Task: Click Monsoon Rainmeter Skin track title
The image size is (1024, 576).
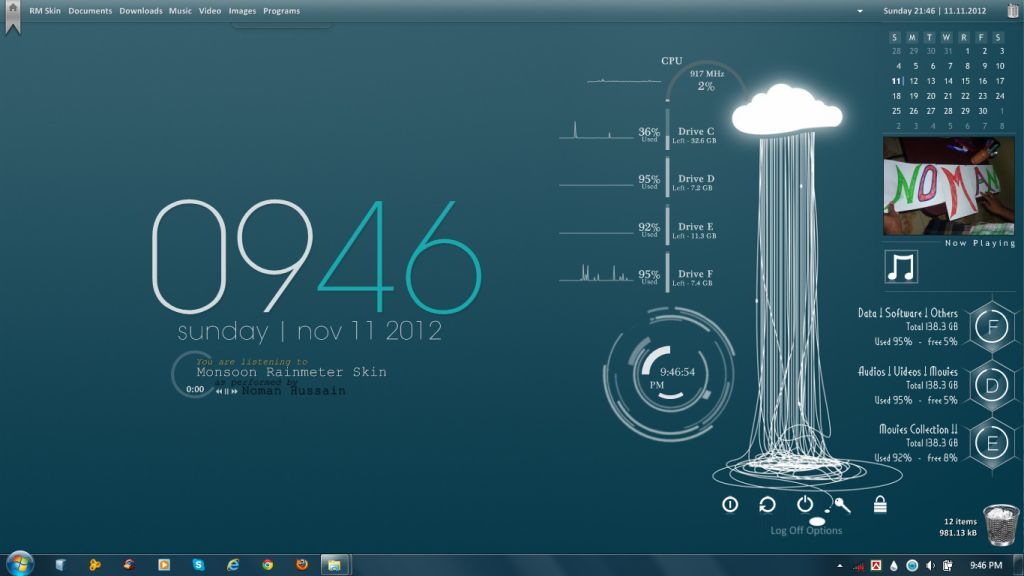Action: tap(291, 372)
